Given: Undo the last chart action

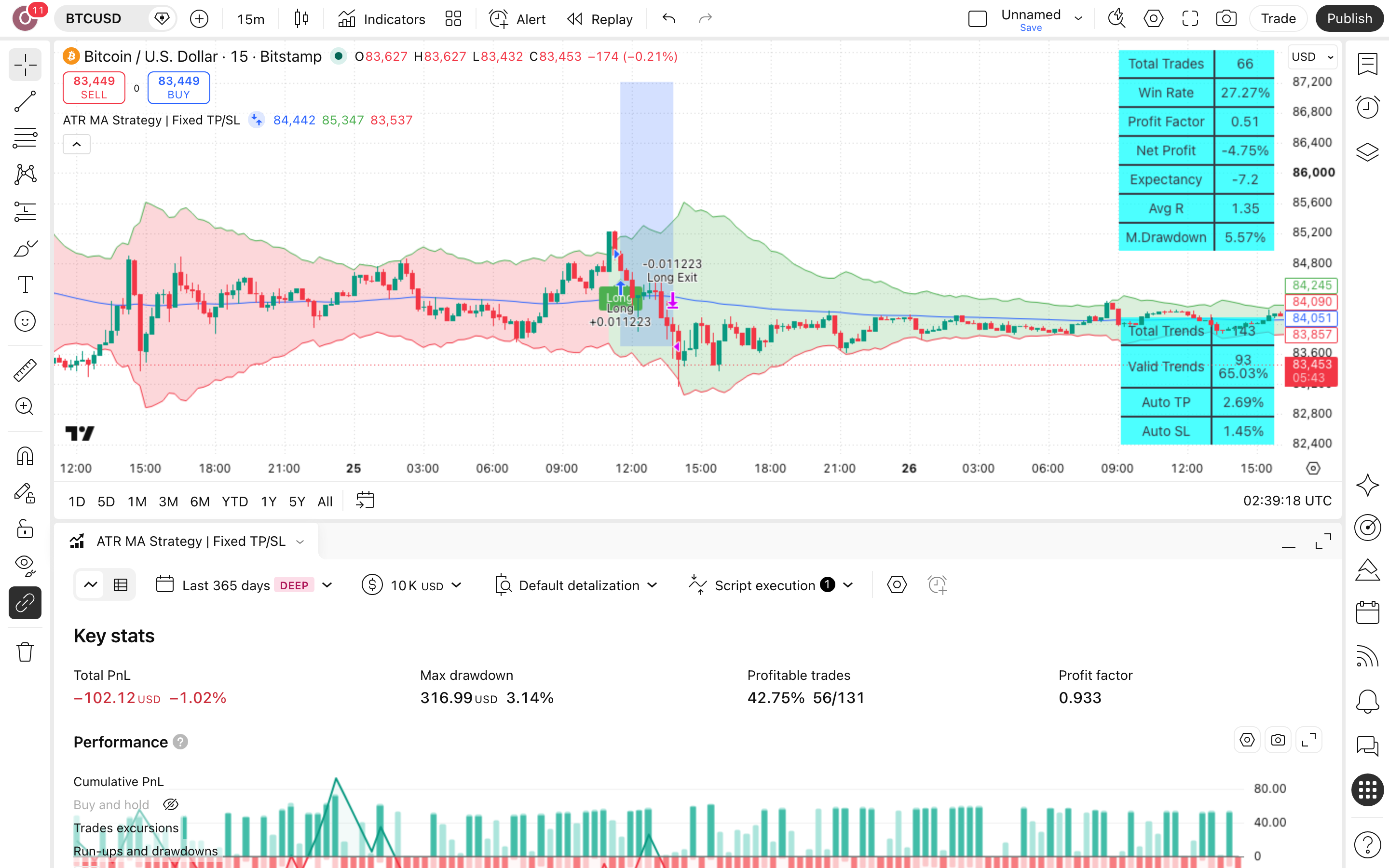Looking at the screenshot, I should (x=668, y=19).
